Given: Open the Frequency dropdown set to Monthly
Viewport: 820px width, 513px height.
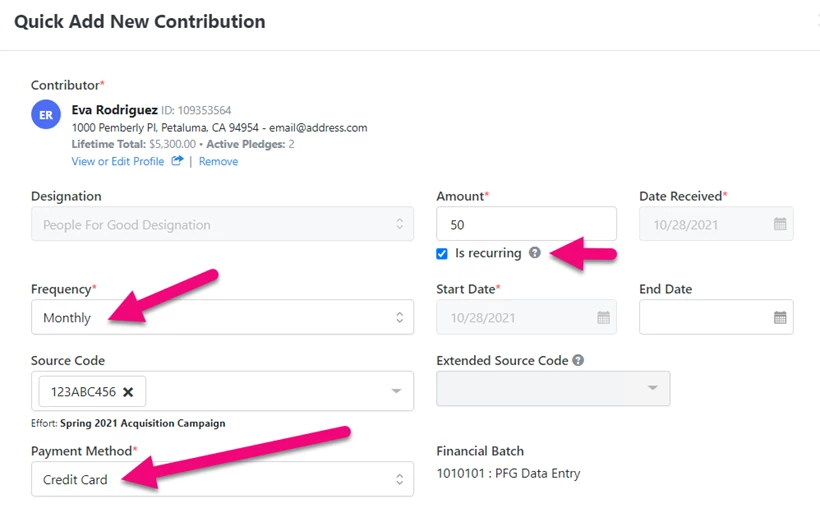Looking at the screenshot, I should point(222,317).
